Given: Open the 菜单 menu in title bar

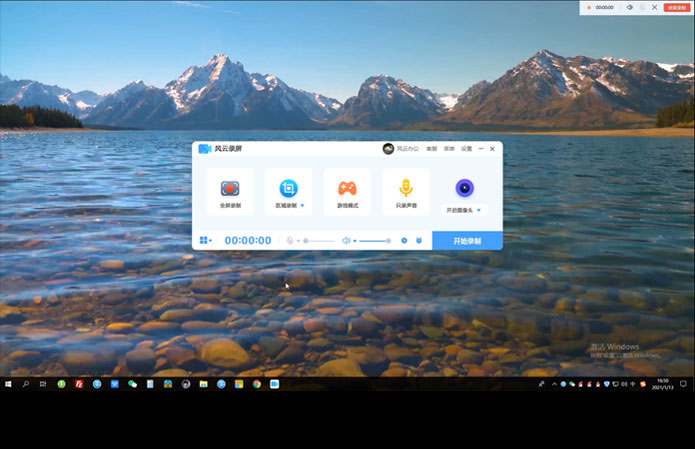Looking at the screenshot, I should click(x=449, y=149).
